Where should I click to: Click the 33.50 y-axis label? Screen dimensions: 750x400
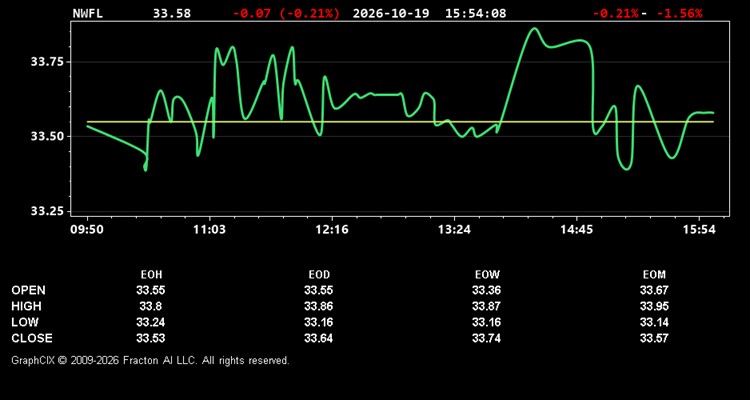(x=46, y=136)
